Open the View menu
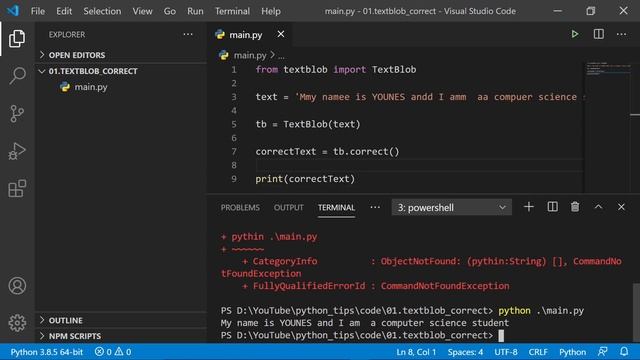640x360 pixels. coord(142,11)
